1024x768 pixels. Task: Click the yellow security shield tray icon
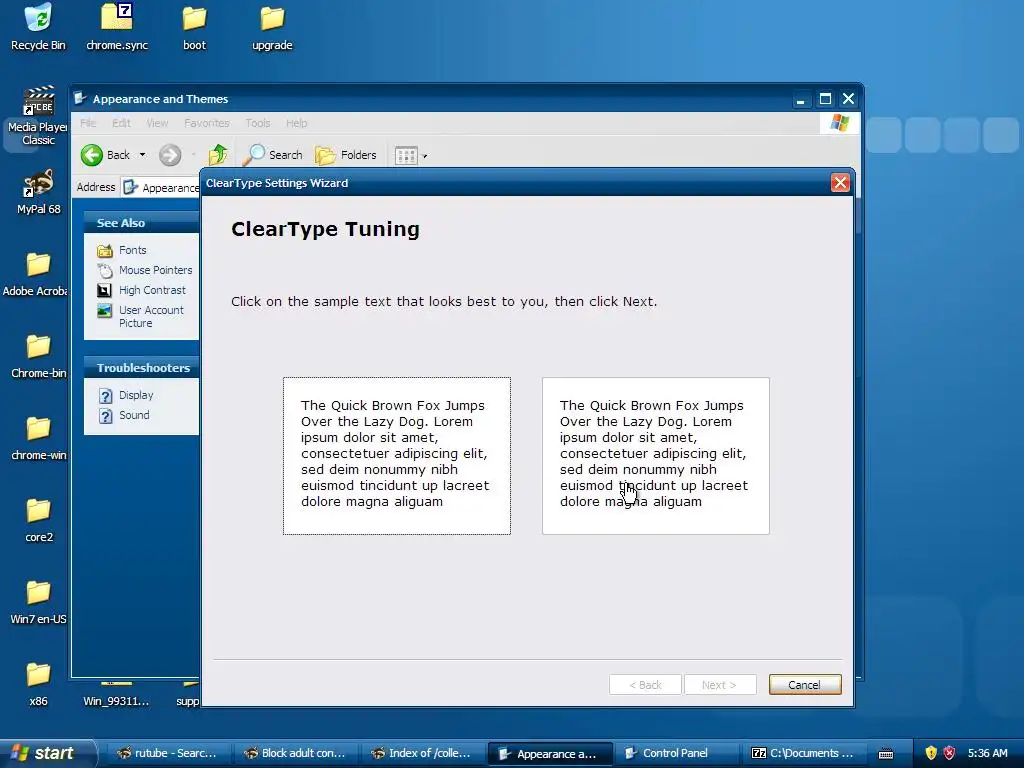[x=931, y=753]
